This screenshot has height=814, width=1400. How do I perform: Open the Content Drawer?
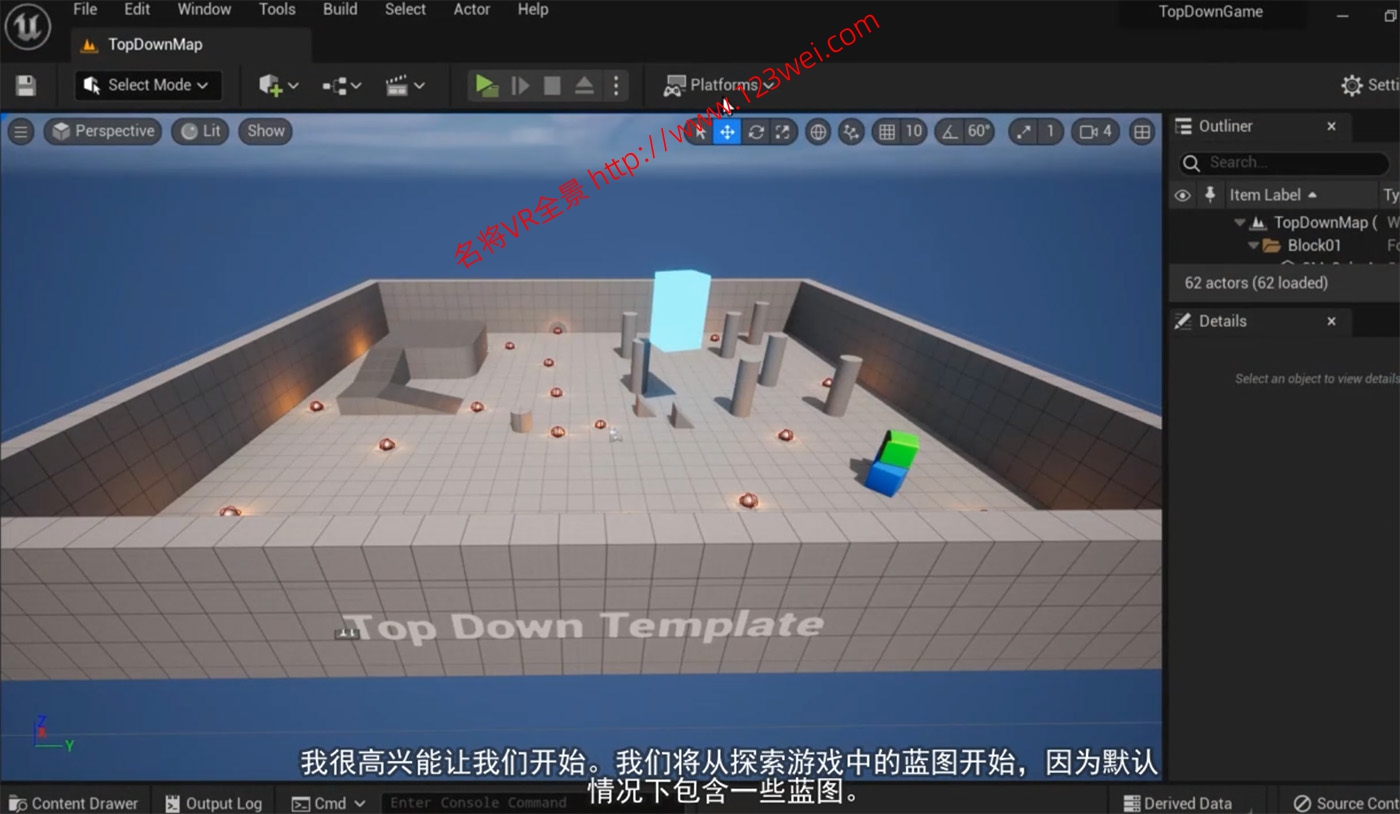(75, 802)
